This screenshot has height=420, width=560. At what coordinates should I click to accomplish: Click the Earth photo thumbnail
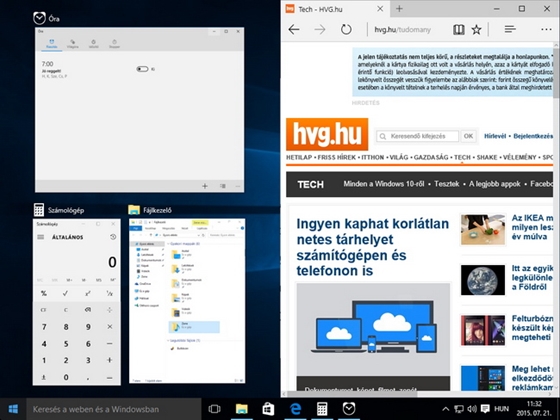click(483, 280)
